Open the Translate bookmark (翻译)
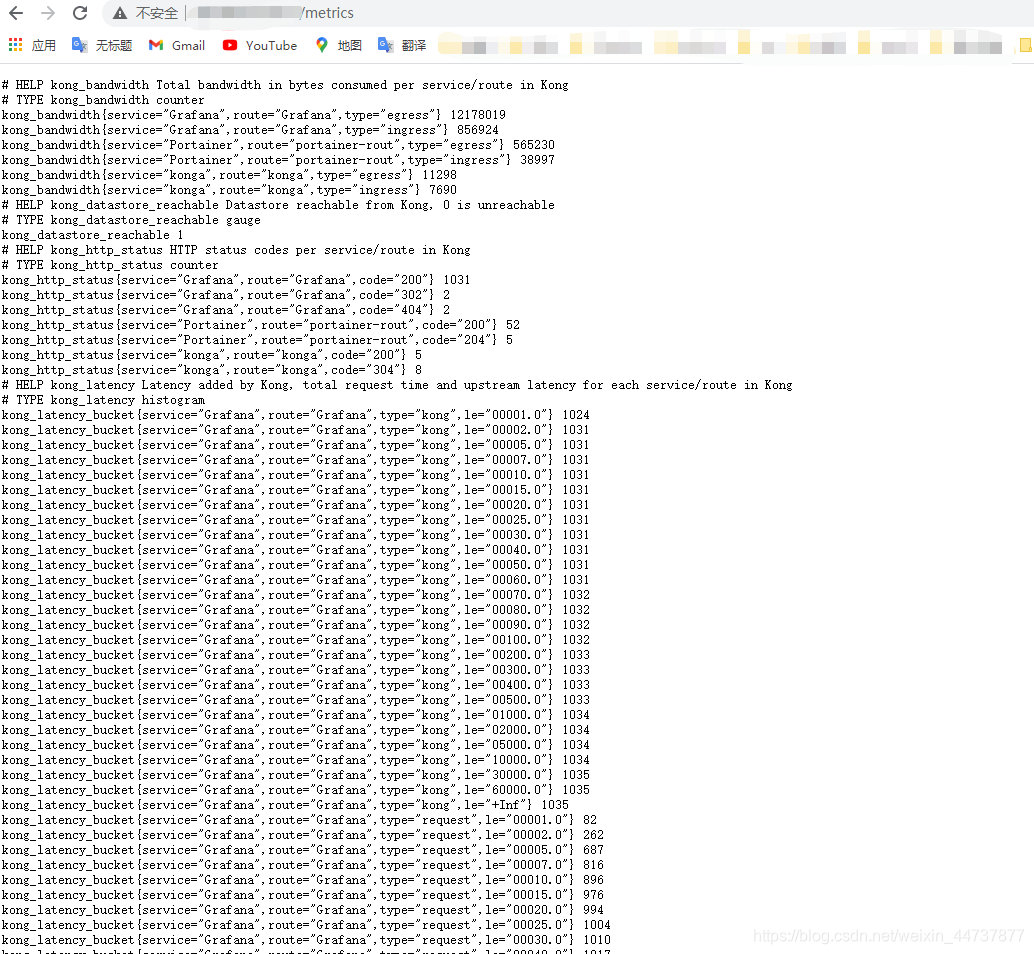The height and width of the screenshot is (954, 1034). 402,45
